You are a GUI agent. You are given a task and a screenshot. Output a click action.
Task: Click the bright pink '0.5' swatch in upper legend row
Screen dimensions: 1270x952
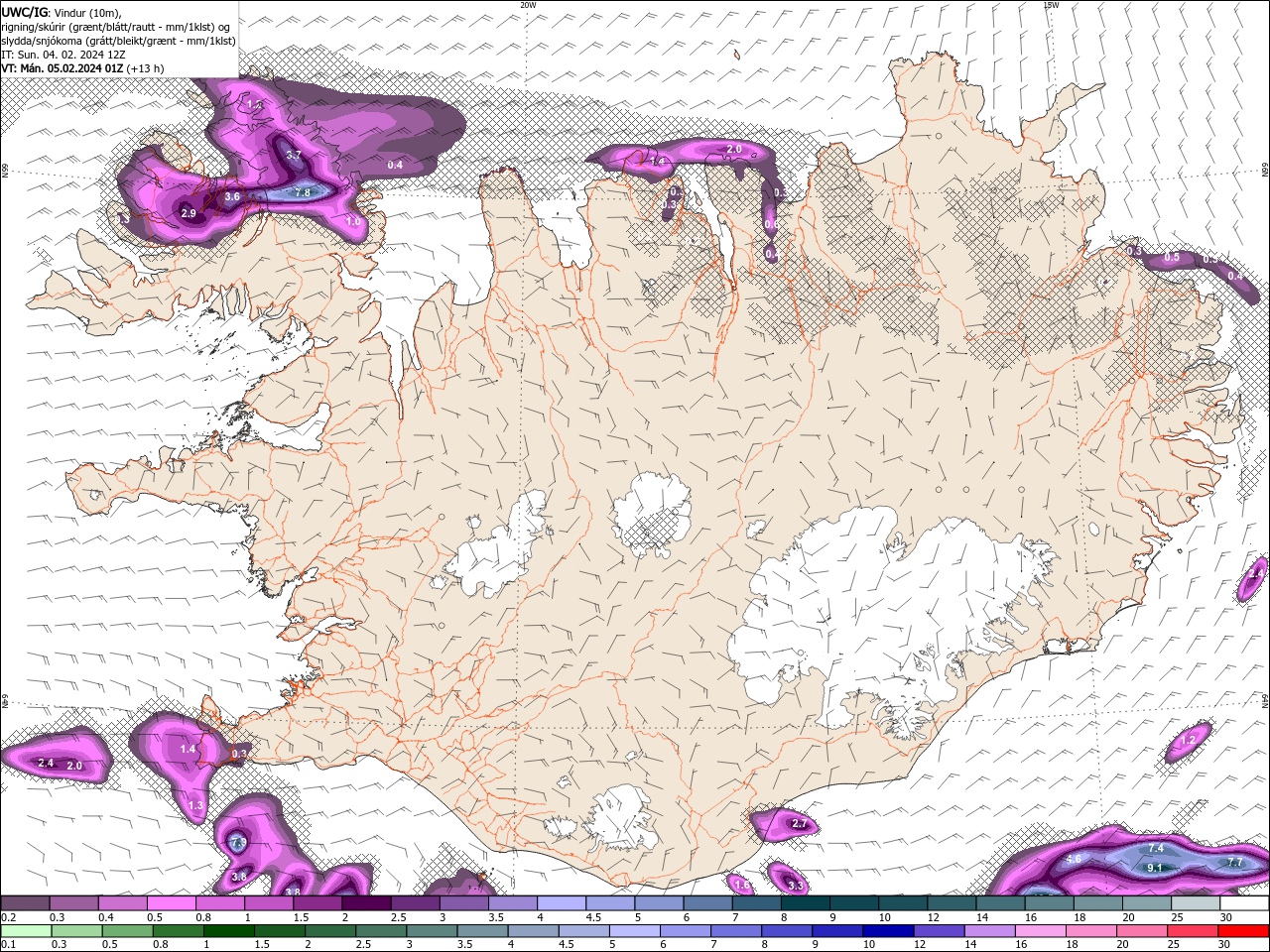point(171,903)
